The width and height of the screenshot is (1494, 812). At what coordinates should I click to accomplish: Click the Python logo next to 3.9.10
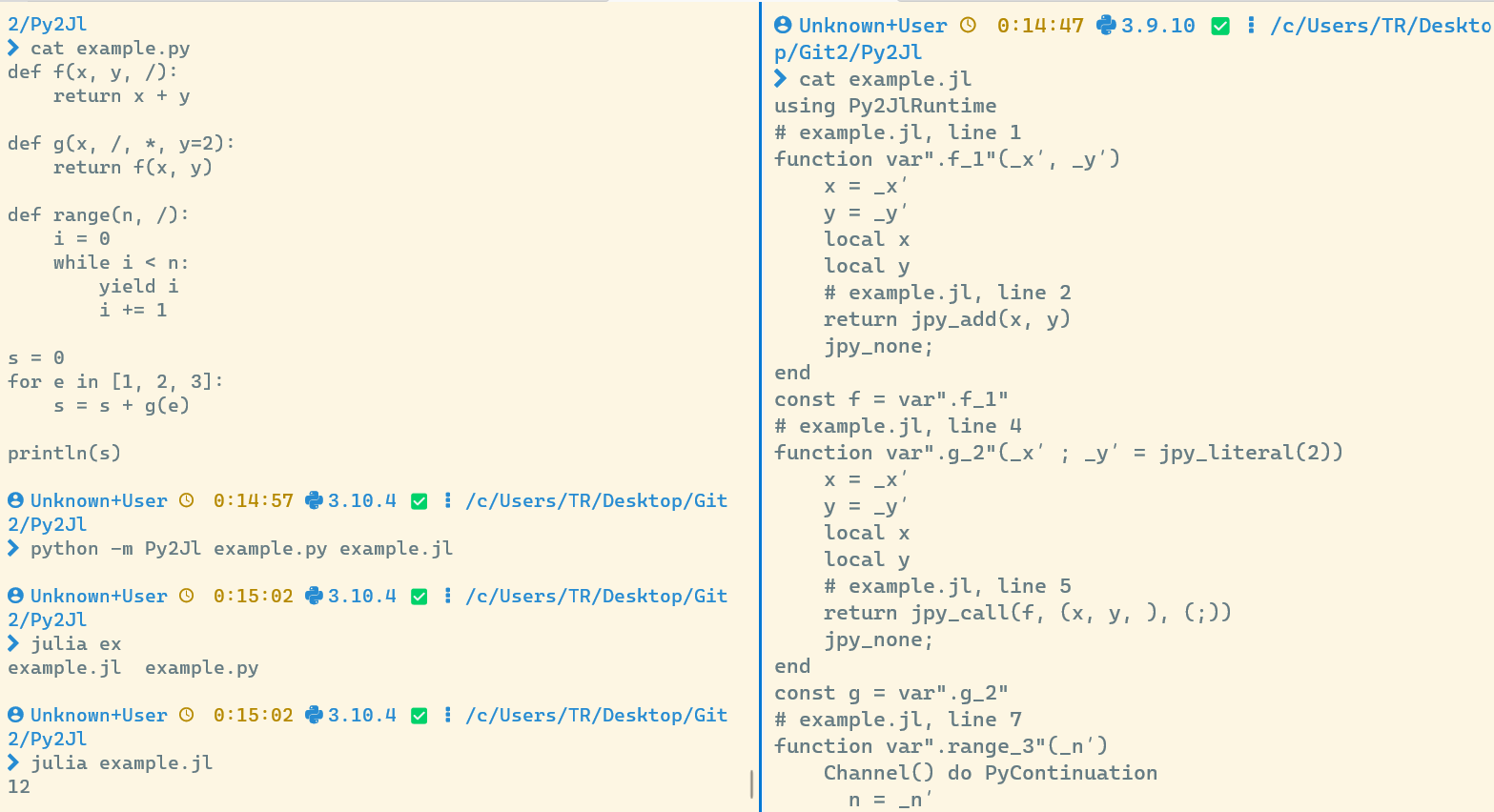(x=1107, y=26)
